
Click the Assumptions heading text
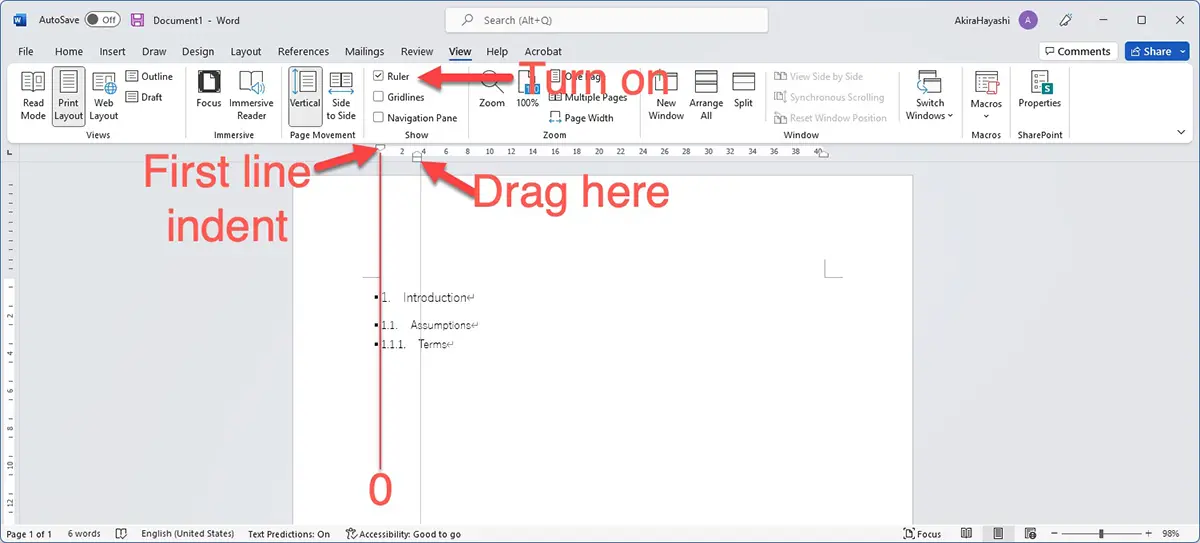(x=441, y=325)
